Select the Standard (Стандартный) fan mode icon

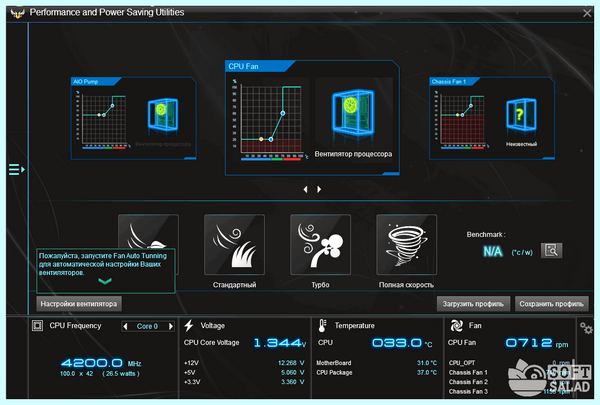click(x=234, y=245)
